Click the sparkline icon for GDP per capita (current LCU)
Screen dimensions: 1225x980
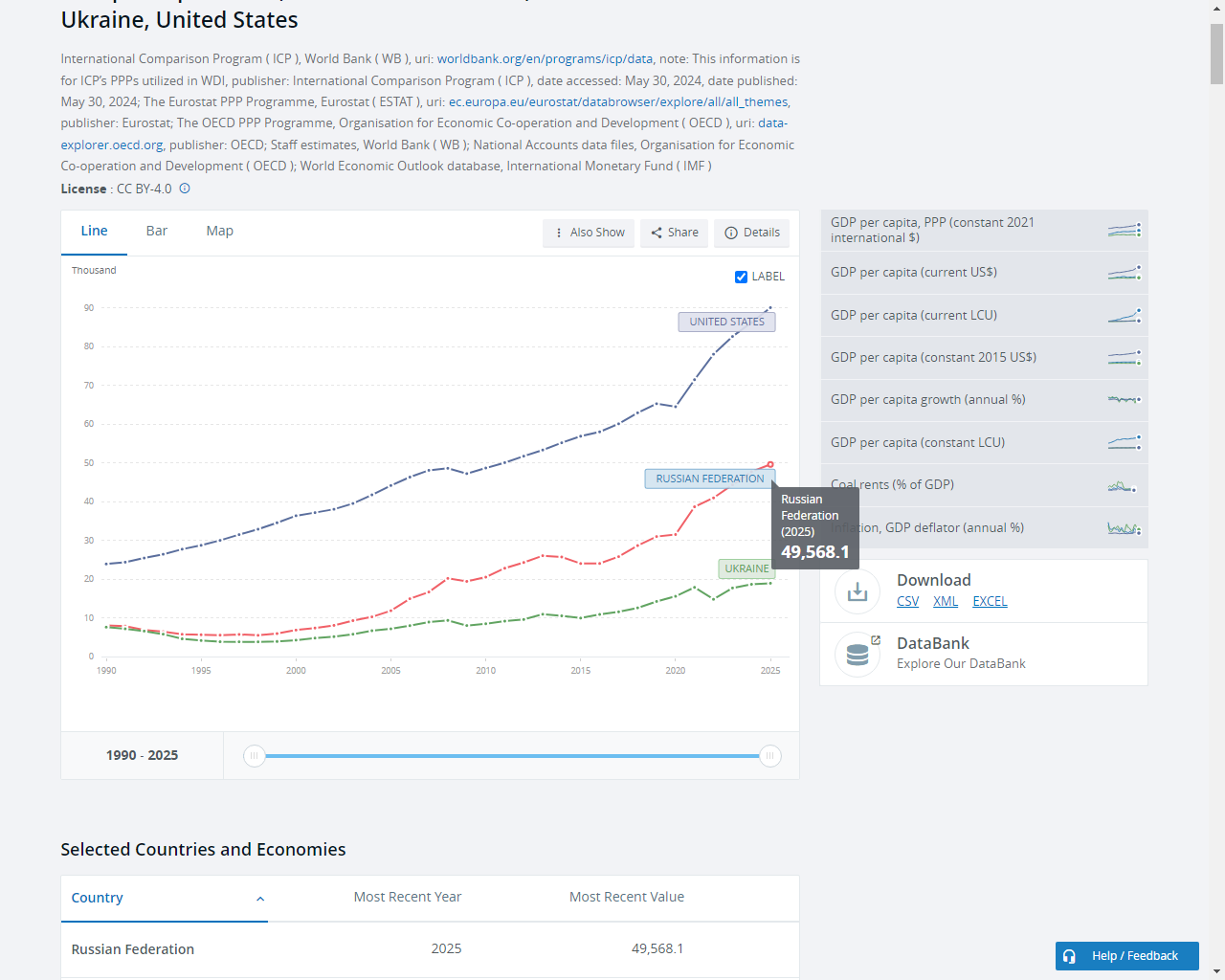[1125, 316]
